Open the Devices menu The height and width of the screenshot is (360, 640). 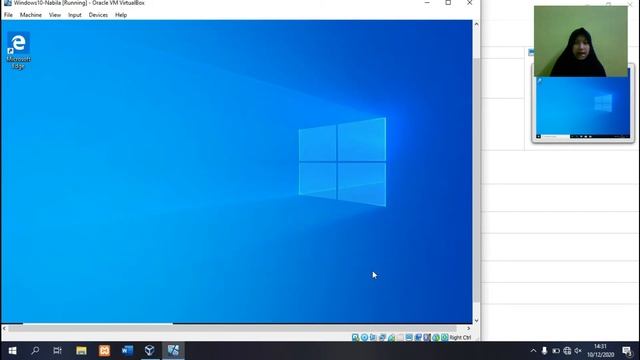pos(98,15)
